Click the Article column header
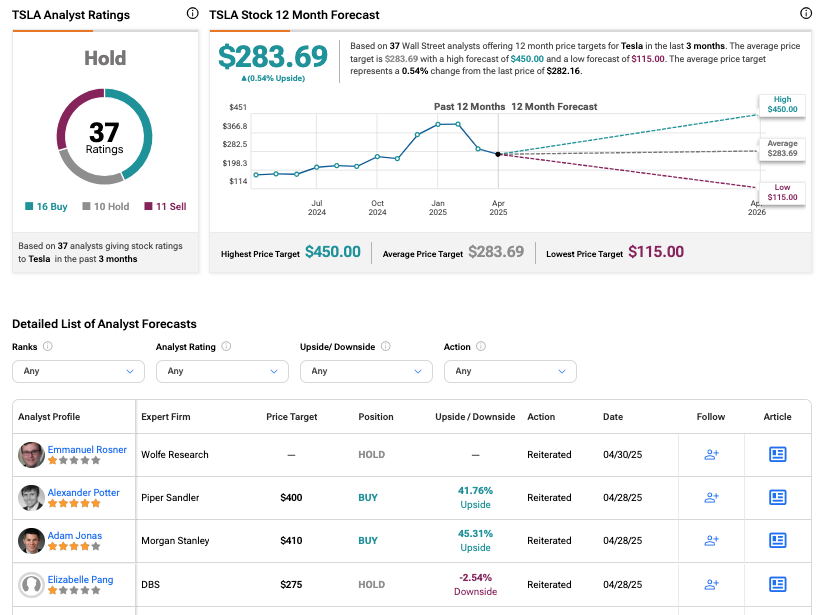The image size is (822, 615). coord(777,417)
